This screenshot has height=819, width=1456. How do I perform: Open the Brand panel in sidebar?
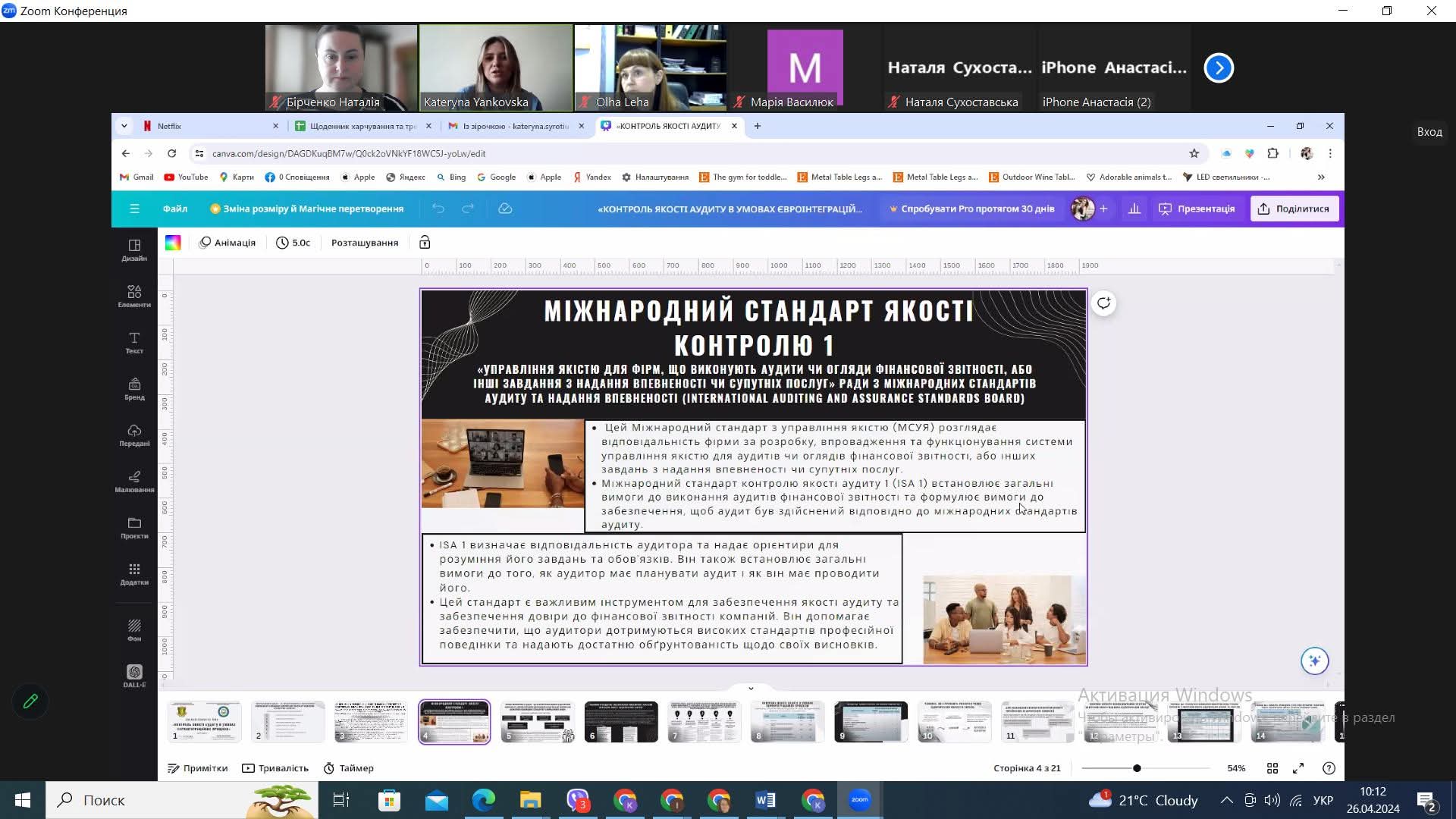tap(134, 388)
